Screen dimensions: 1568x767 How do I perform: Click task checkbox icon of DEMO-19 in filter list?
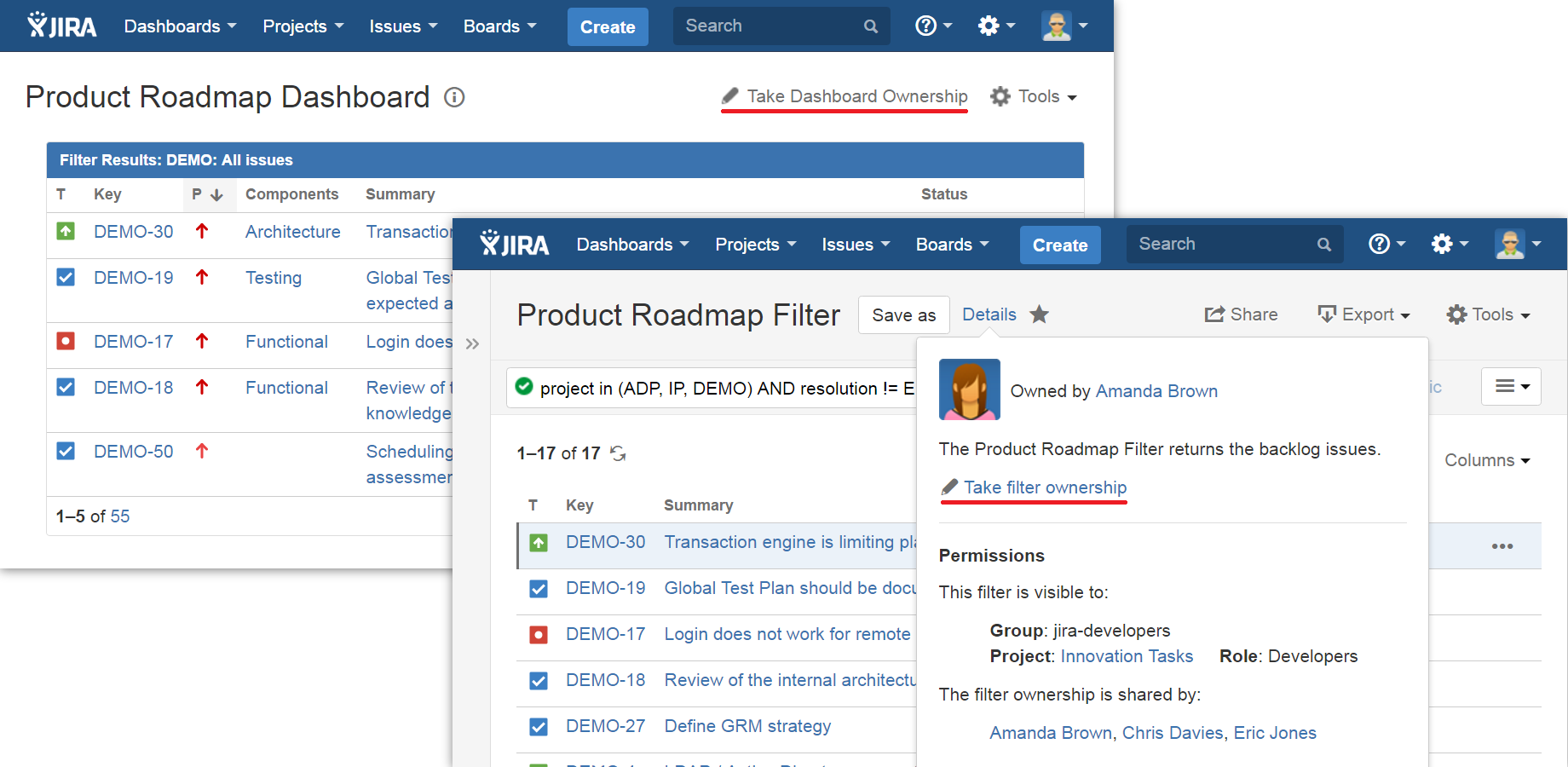(x=539, y=588)
